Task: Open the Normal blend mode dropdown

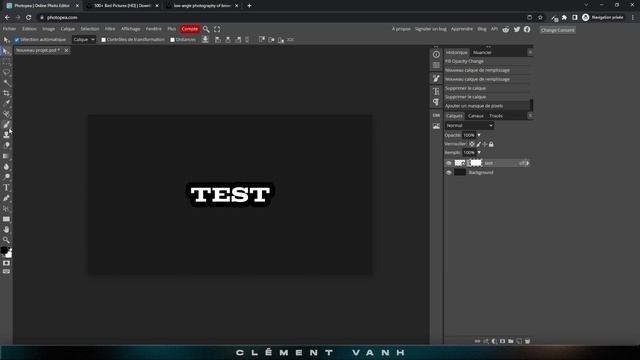Action: 469,126
